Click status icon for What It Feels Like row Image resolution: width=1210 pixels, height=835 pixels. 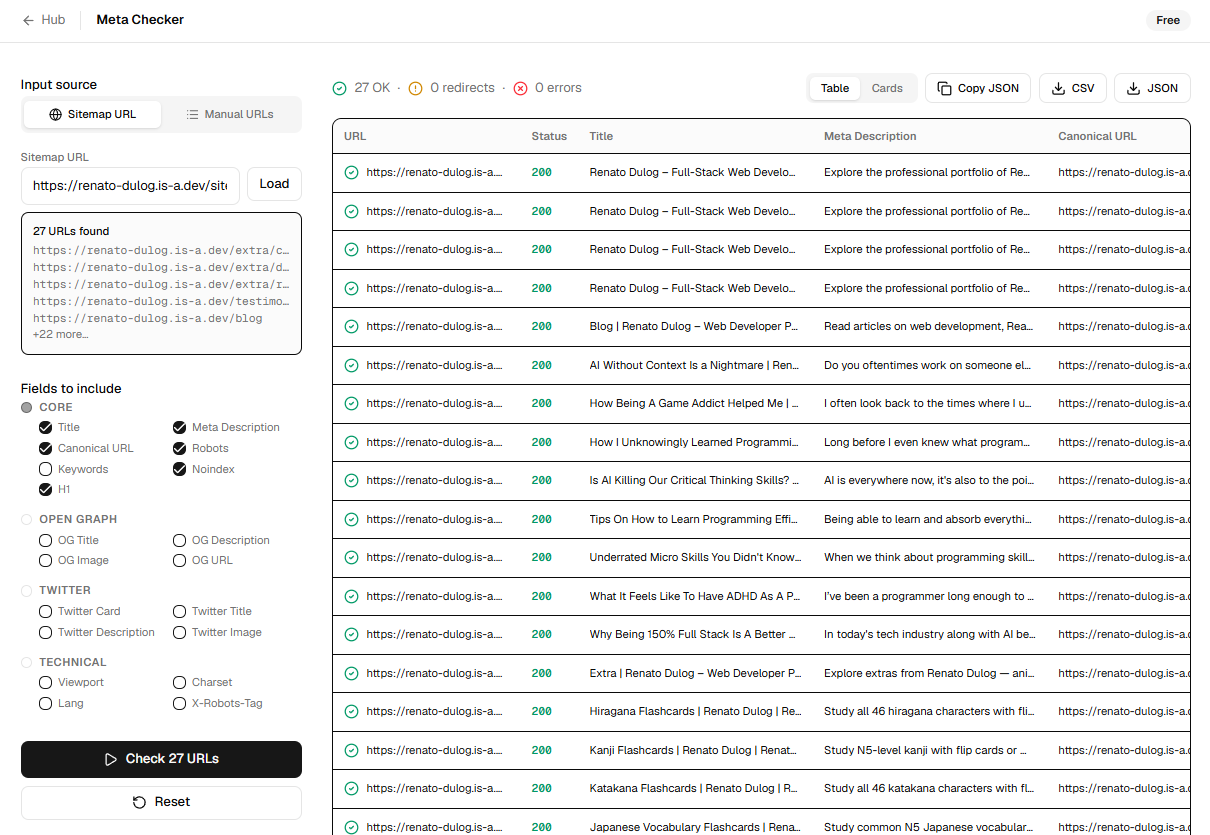(x=351, y=596)
